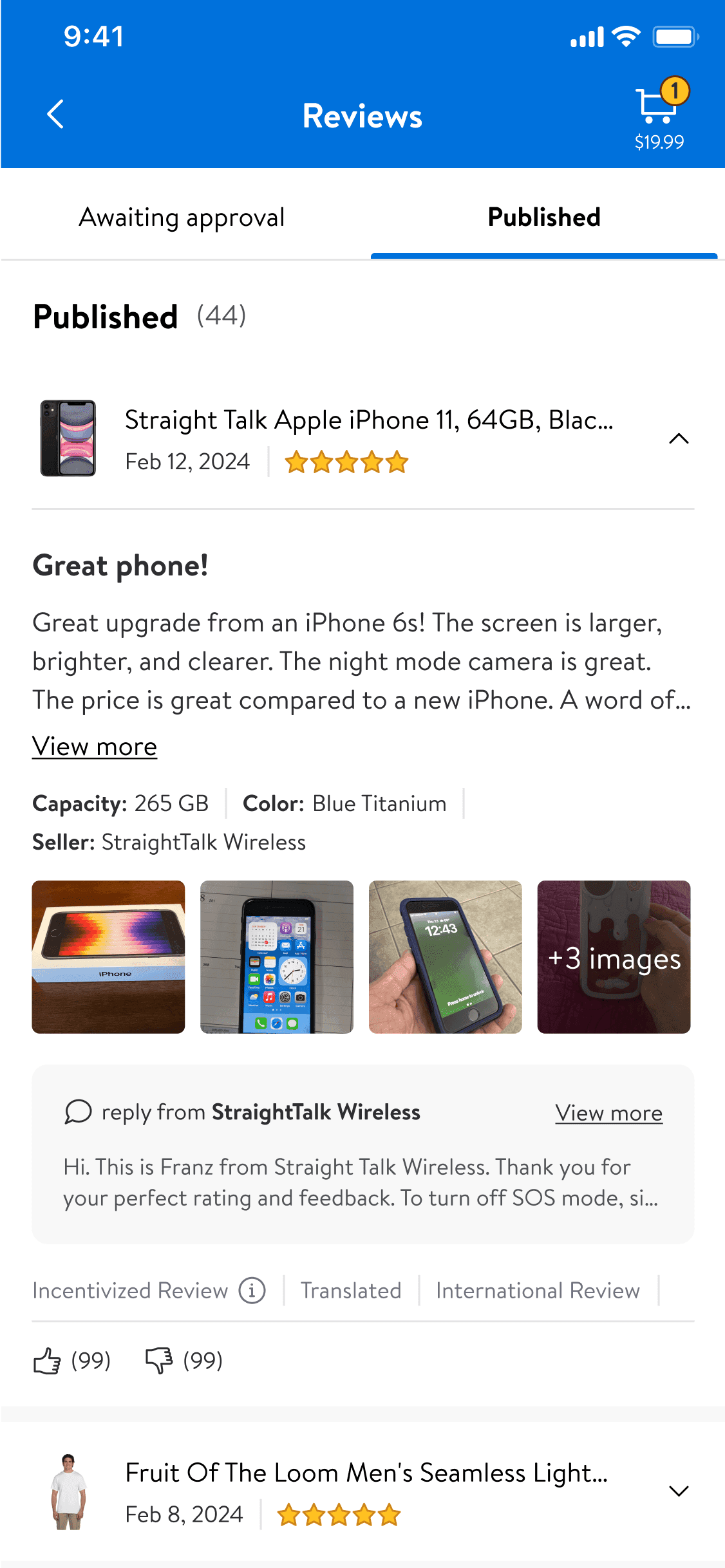This screenshot has width=725, height=1568.
Task: Tap View more under review text
Action: click(x=95, y=747)
